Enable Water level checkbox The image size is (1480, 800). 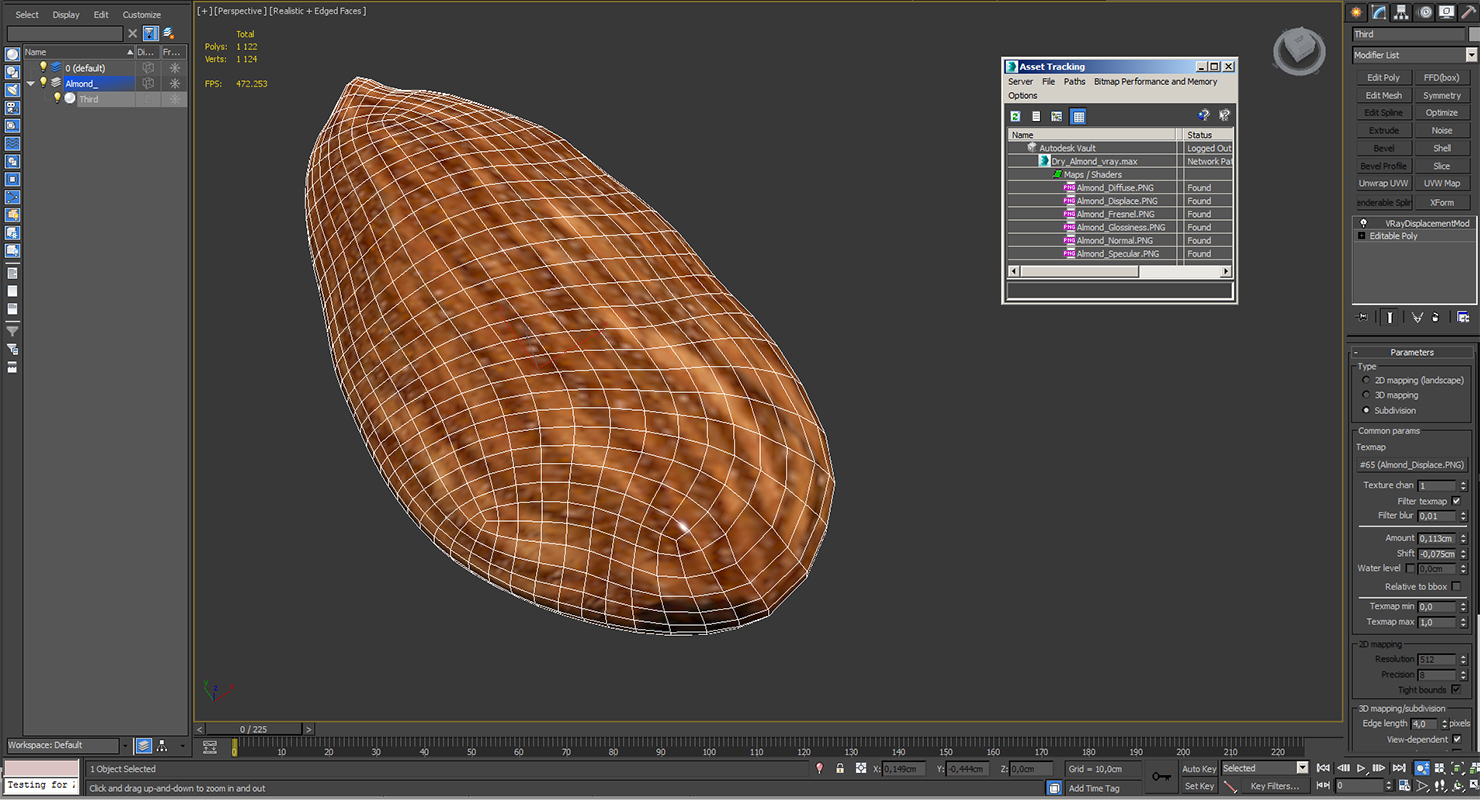1411,568
